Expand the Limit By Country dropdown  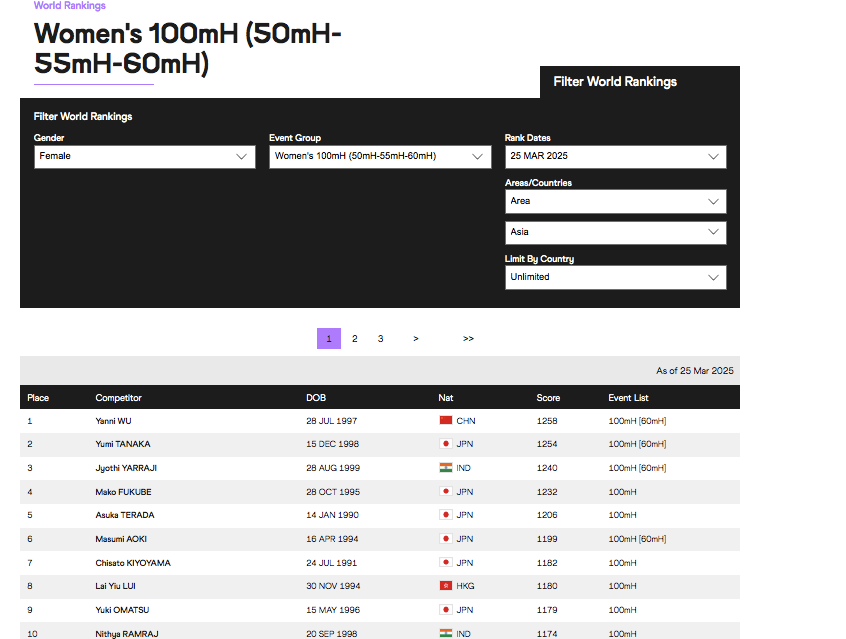point(615,277)
